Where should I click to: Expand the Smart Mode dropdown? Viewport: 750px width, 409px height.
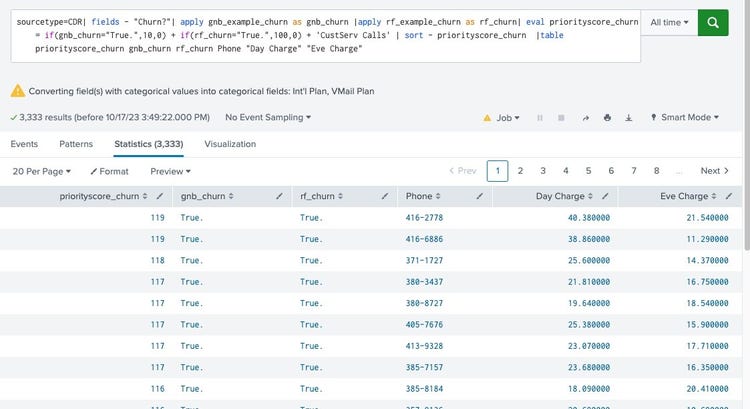click(x=690, y=118)
